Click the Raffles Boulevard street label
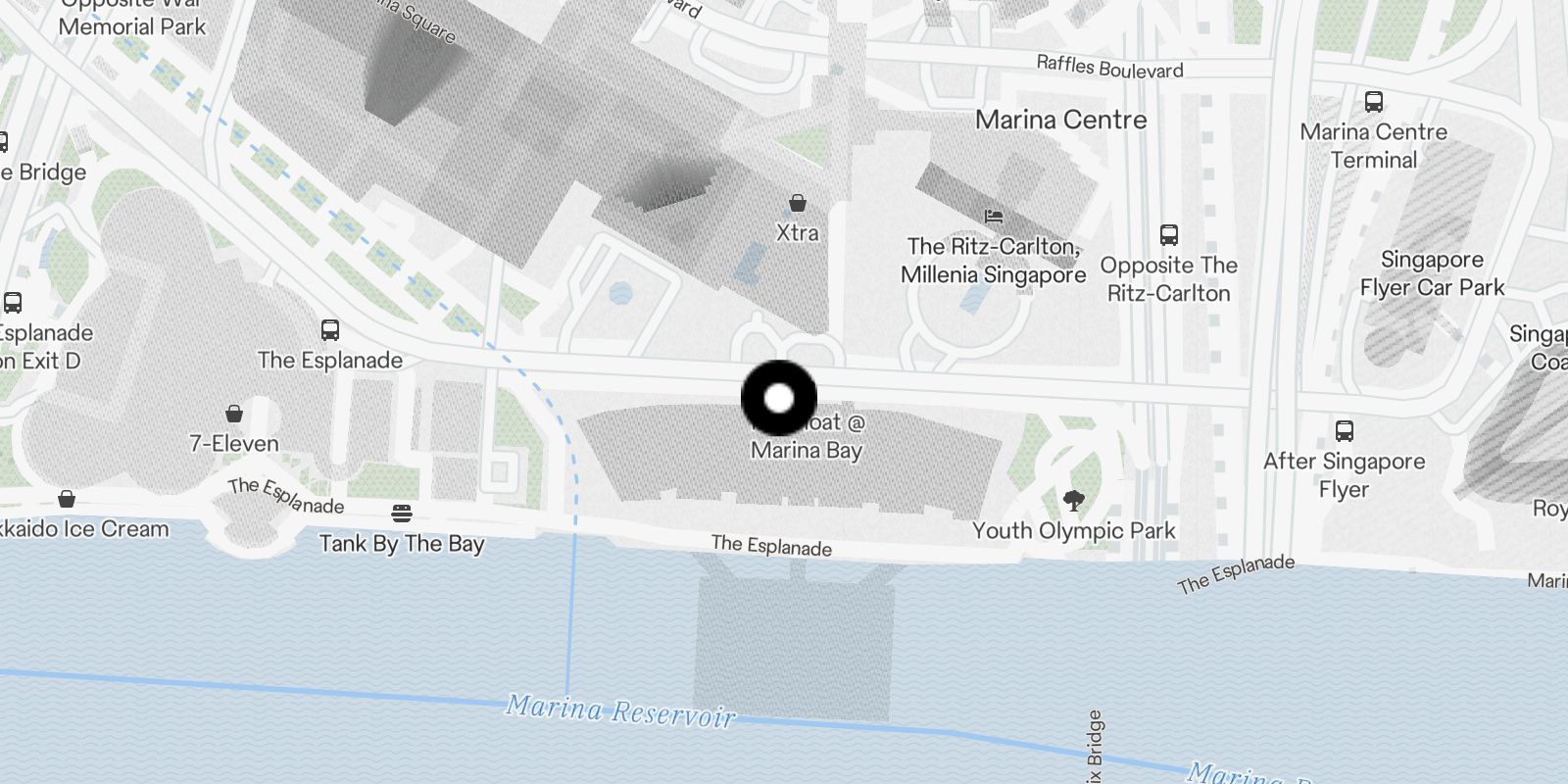The image size is (1568, 784). tap(1110, 68)
